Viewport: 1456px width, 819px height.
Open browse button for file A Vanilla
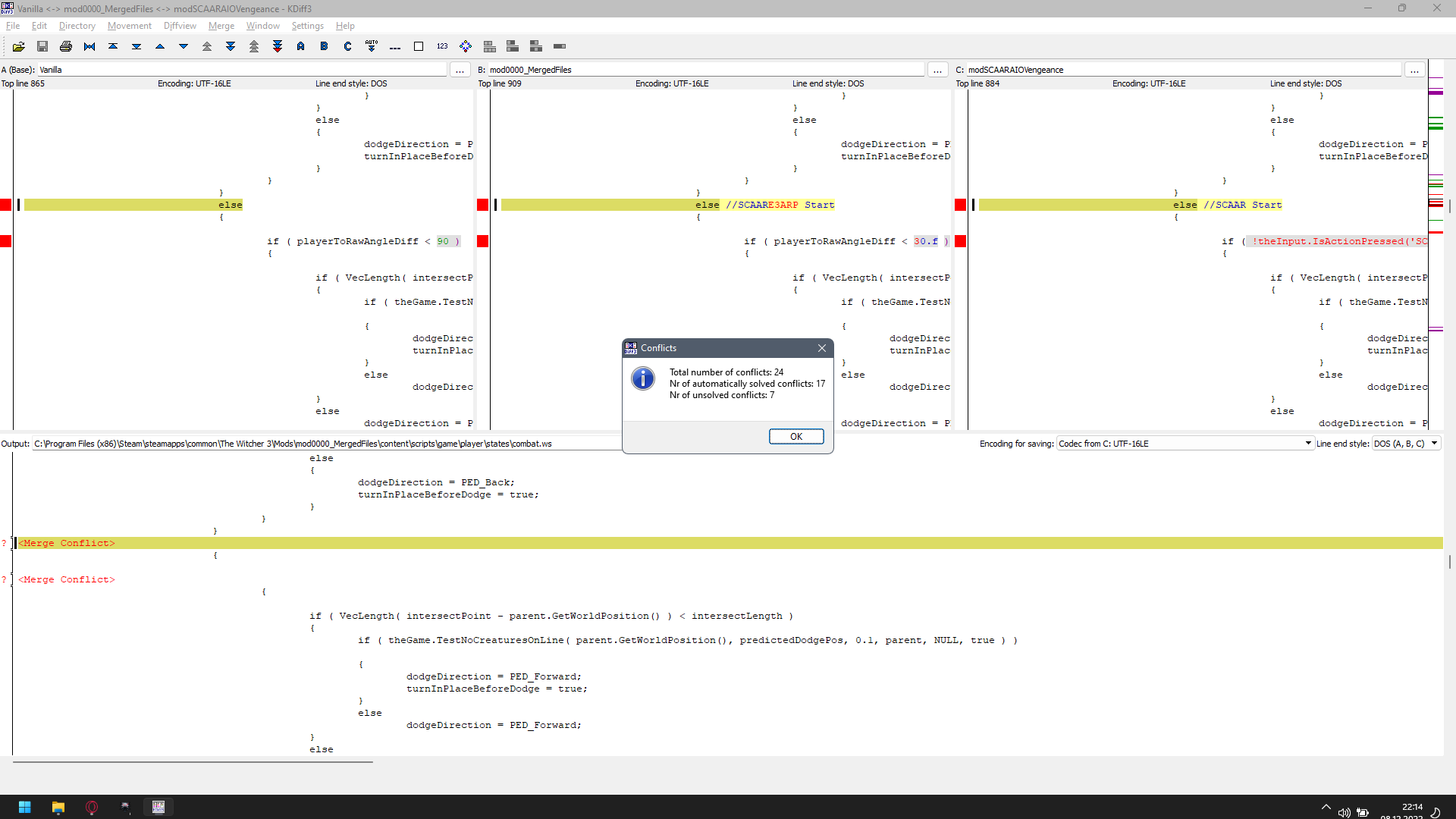[460, 70]
